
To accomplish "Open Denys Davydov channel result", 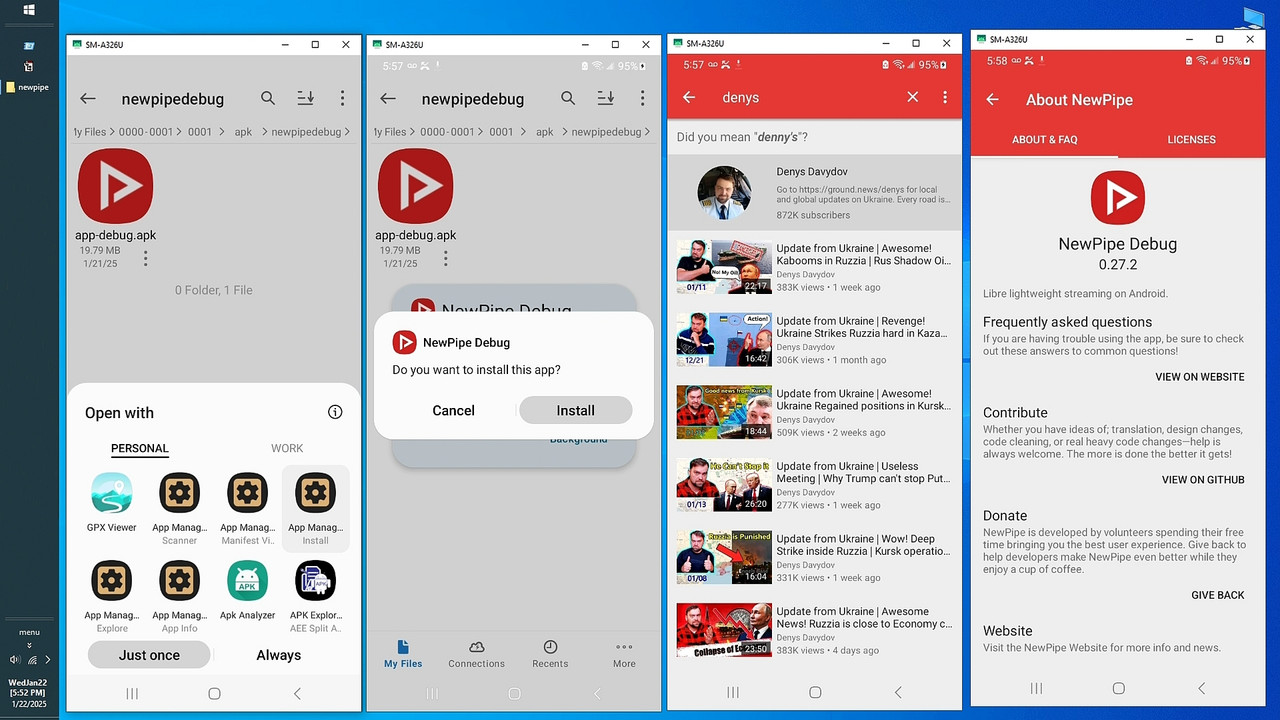I will click(x=814, y=193).
